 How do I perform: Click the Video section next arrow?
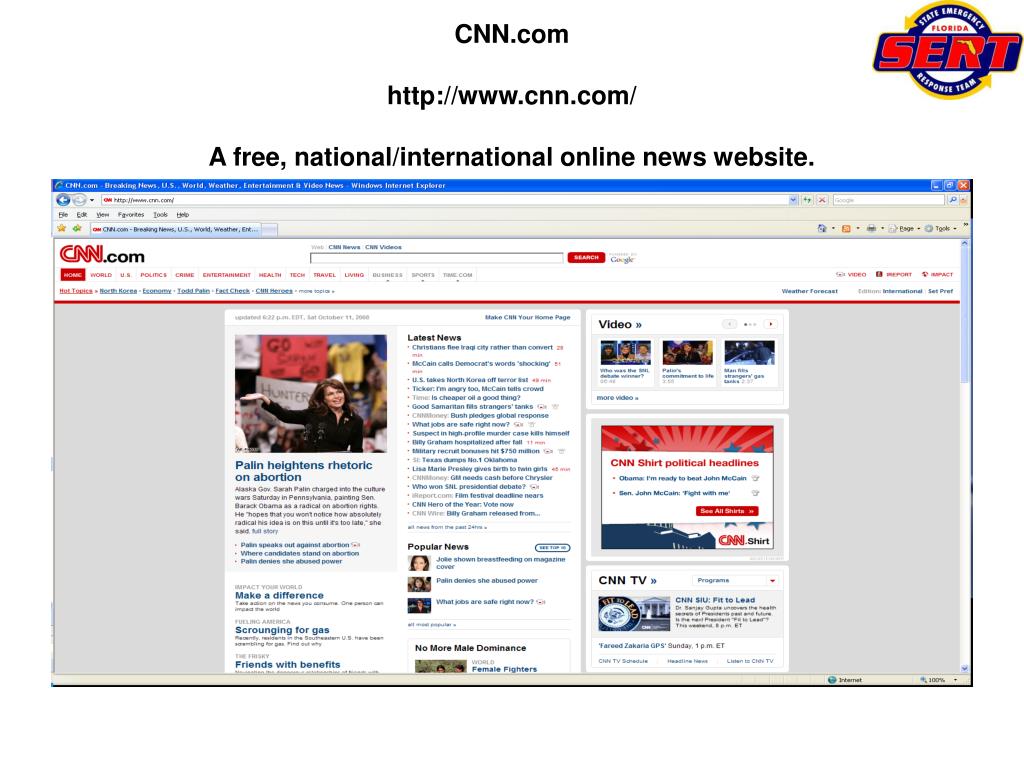(x=771, y=324)
